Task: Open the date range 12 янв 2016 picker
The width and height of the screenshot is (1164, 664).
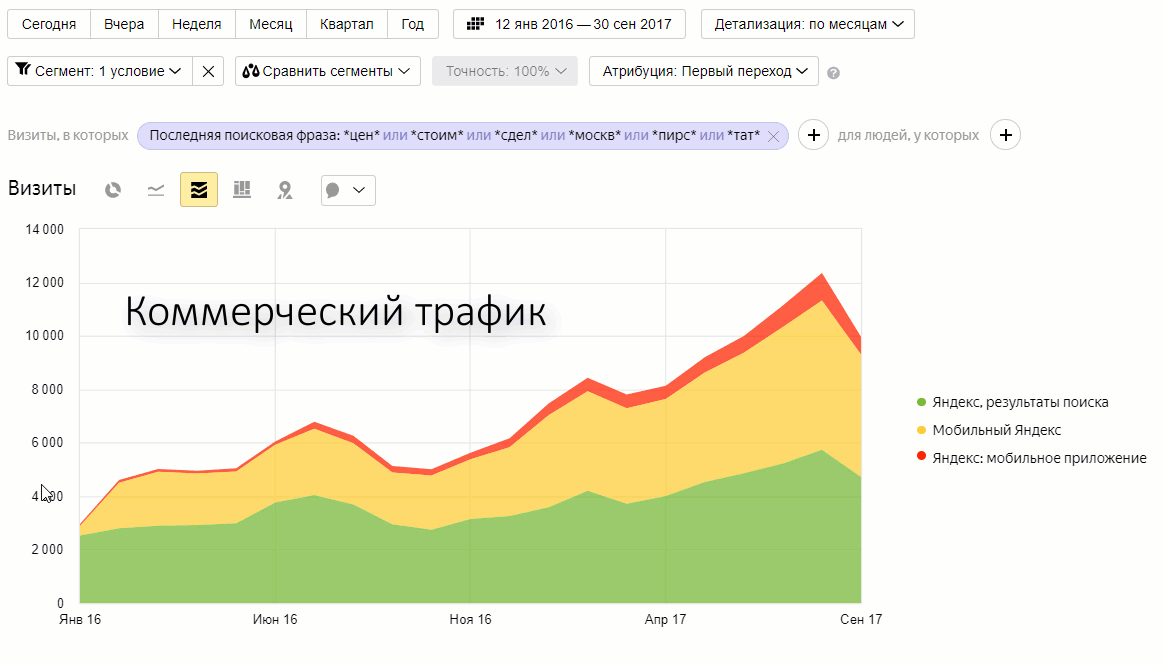Action: (x=569, y=24)
